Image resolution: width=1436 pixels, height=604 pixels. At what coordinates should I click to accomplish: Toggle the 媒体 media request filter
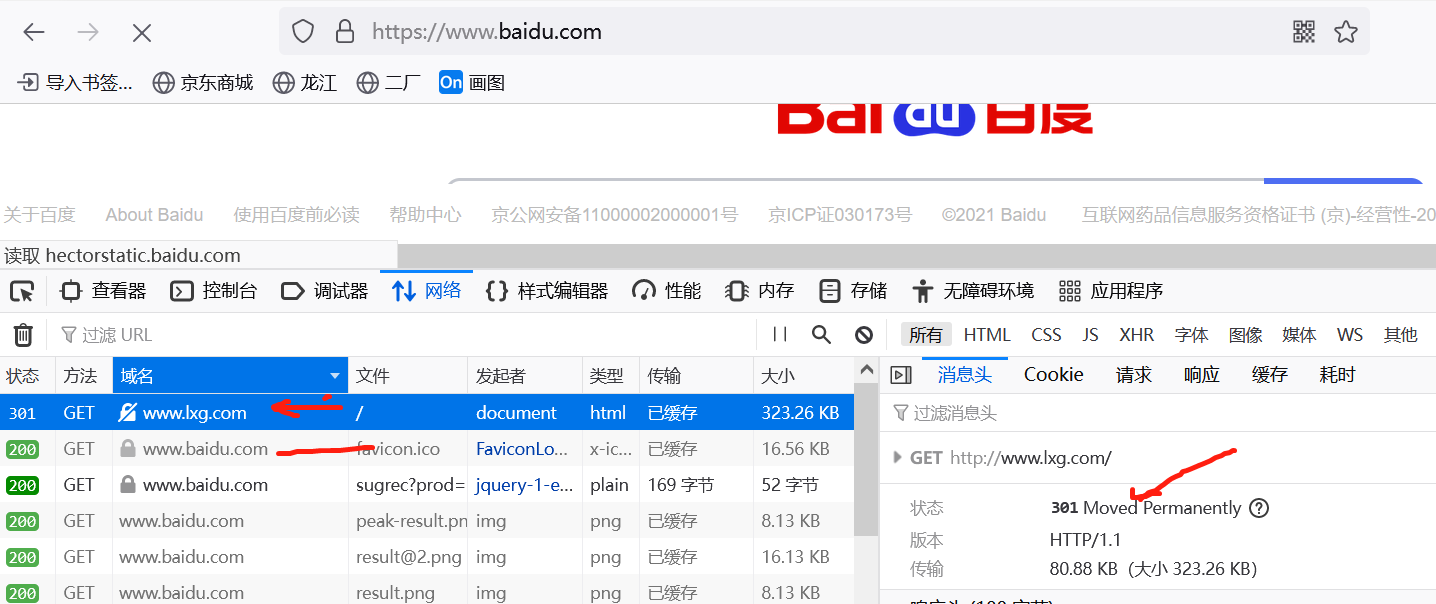(x=1299, y=335)
